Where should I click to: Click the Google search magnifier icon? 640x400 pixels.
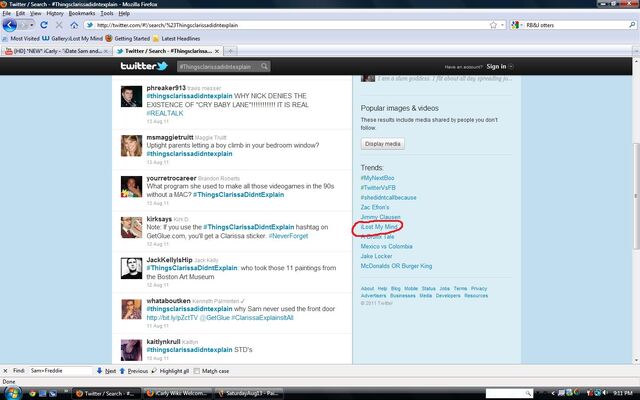632,25
